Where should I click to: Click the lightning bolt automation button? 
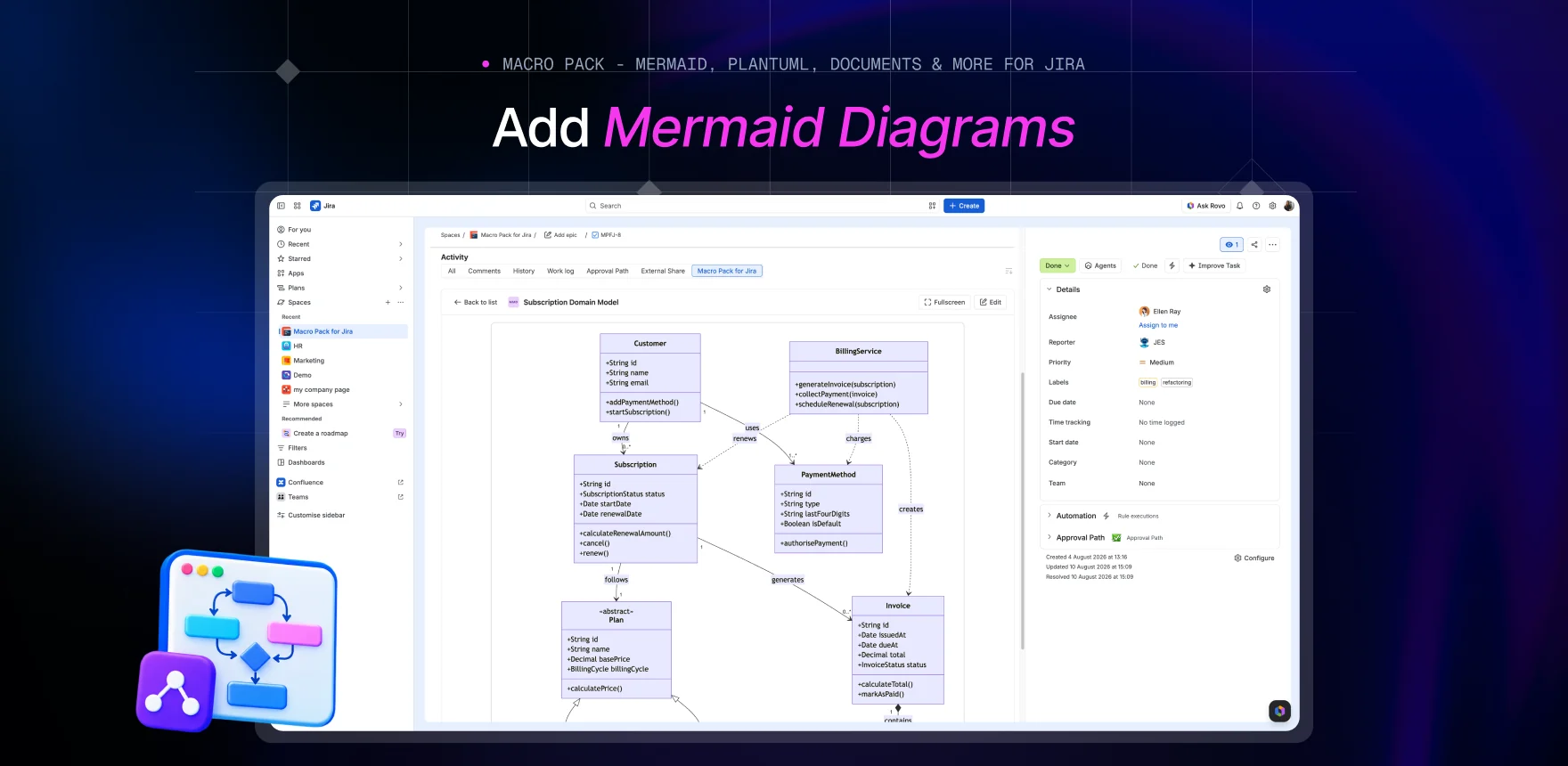coord(1172,265)
